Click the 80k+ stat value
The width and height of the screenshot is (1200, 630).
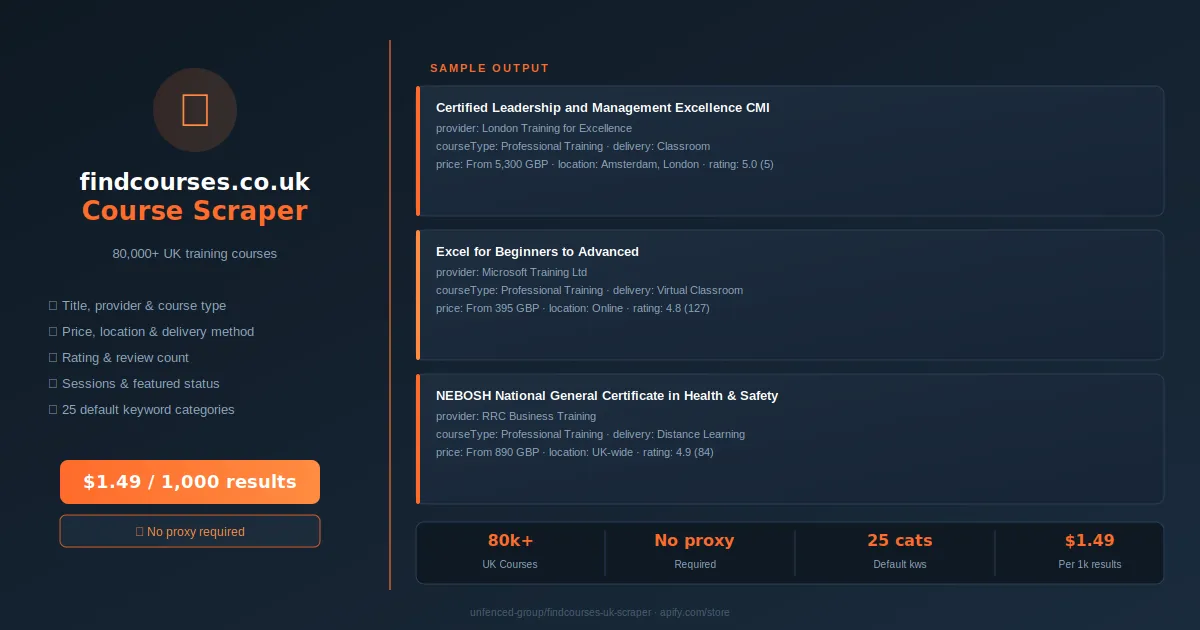coord(510,541)
